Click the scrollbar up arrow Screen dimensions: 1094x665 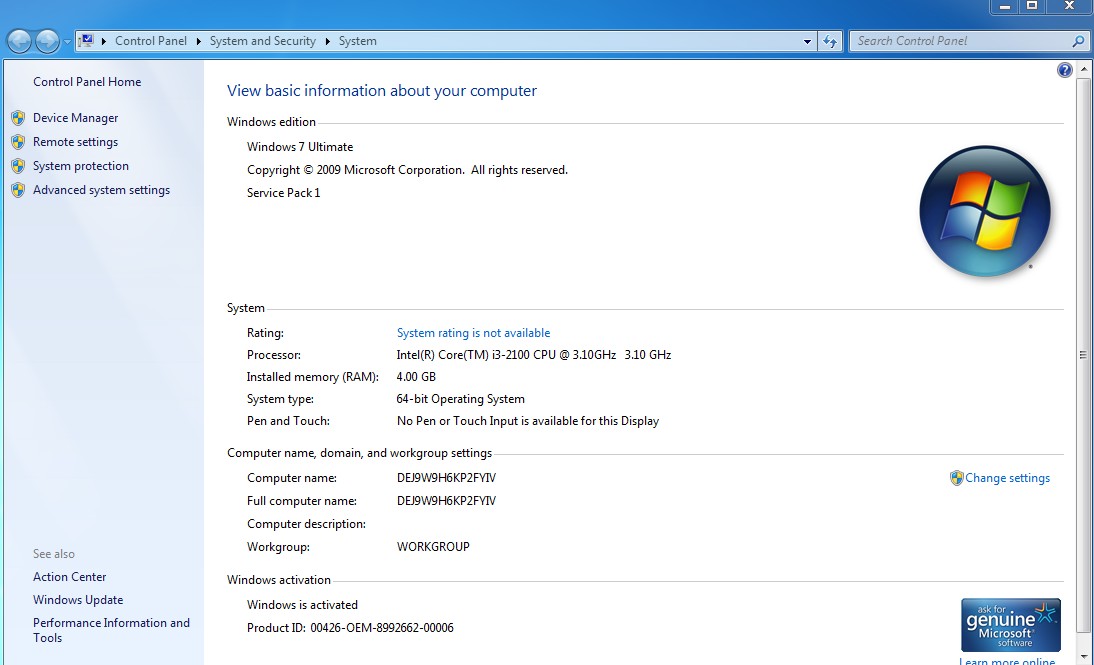coord(1083,69)
